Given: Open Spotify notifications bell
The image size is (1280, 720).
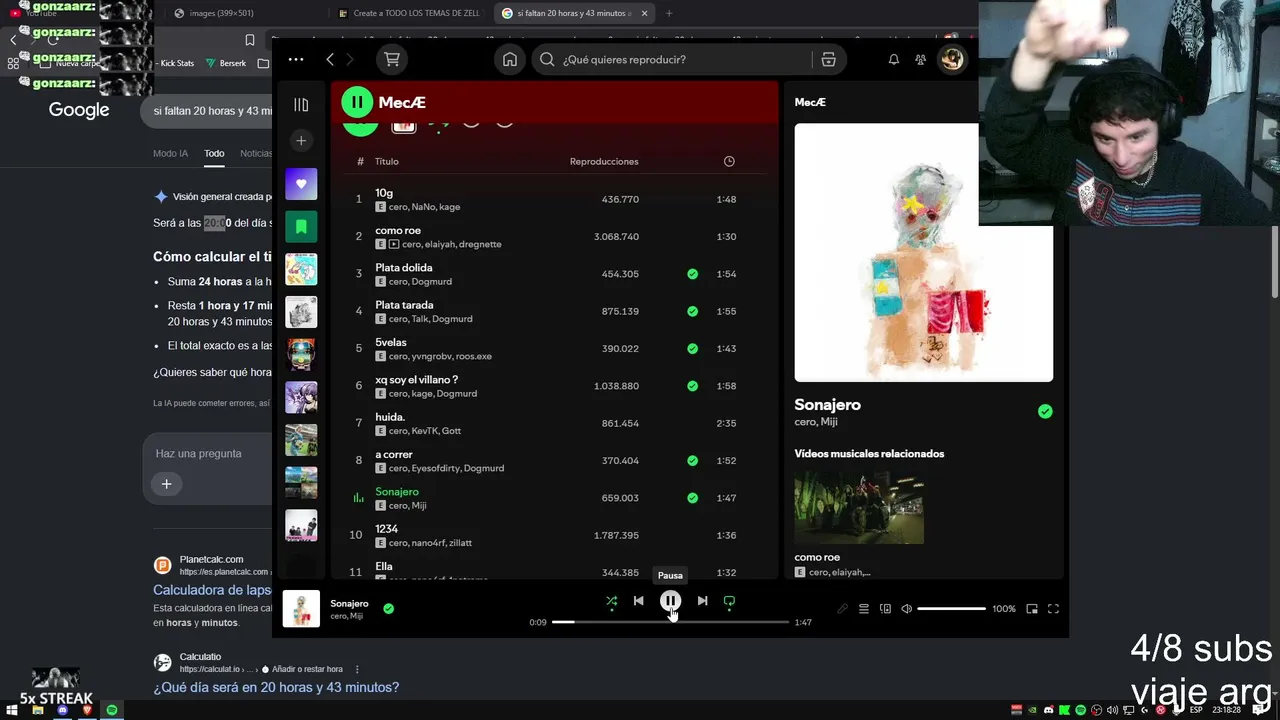Looking at the screenshot, I should [894, 60].
